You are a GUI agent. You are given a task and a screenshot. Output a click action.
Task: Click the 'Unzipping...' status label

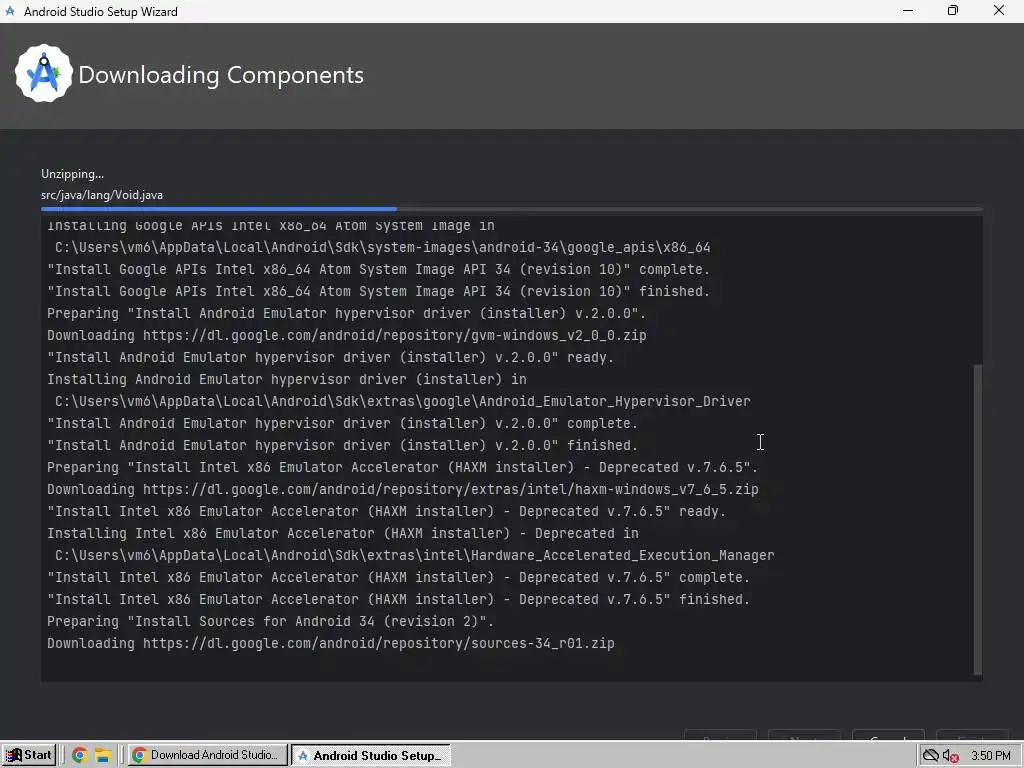click(72, 174)
